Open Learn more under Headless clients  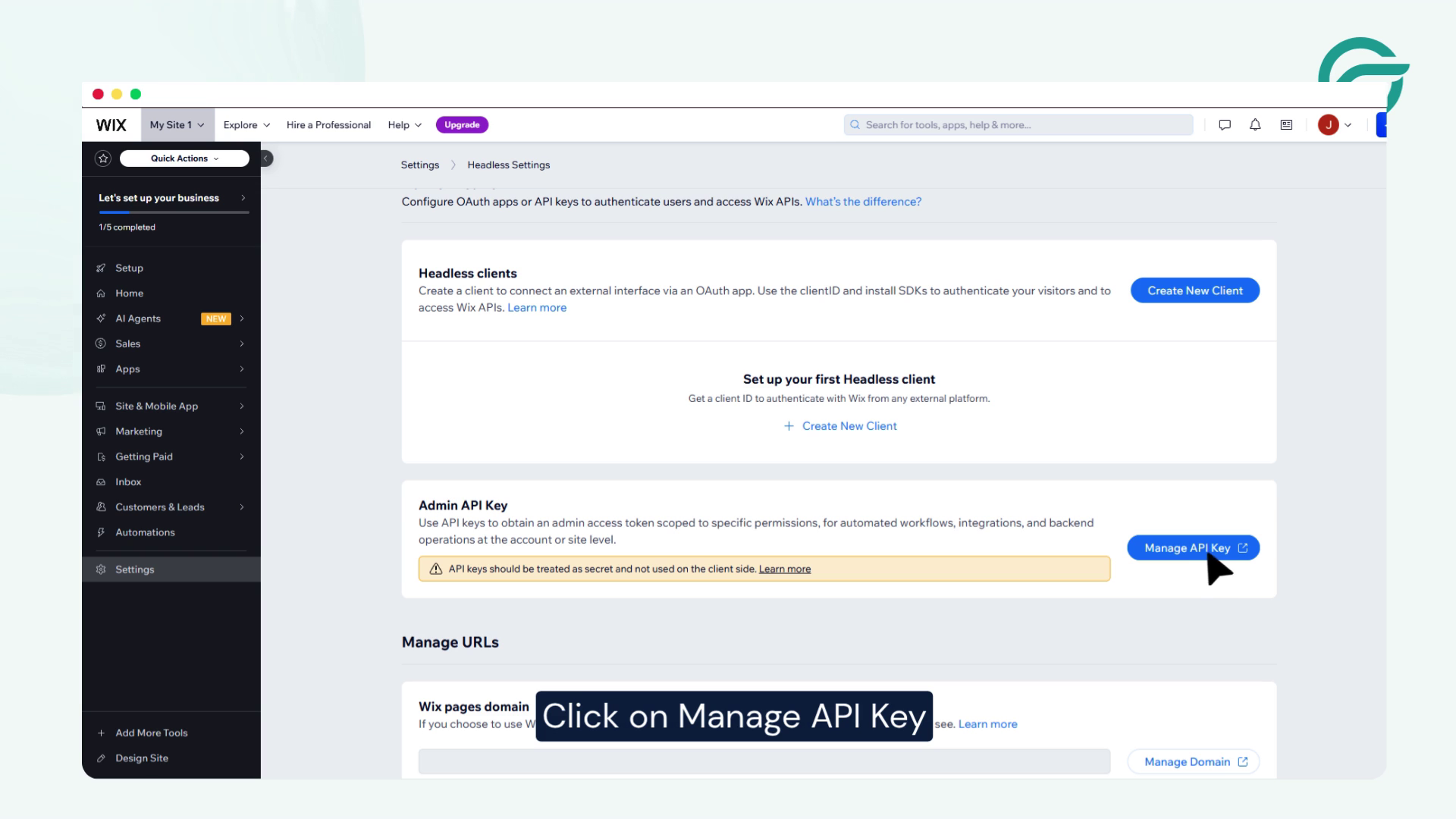point(537,308)
